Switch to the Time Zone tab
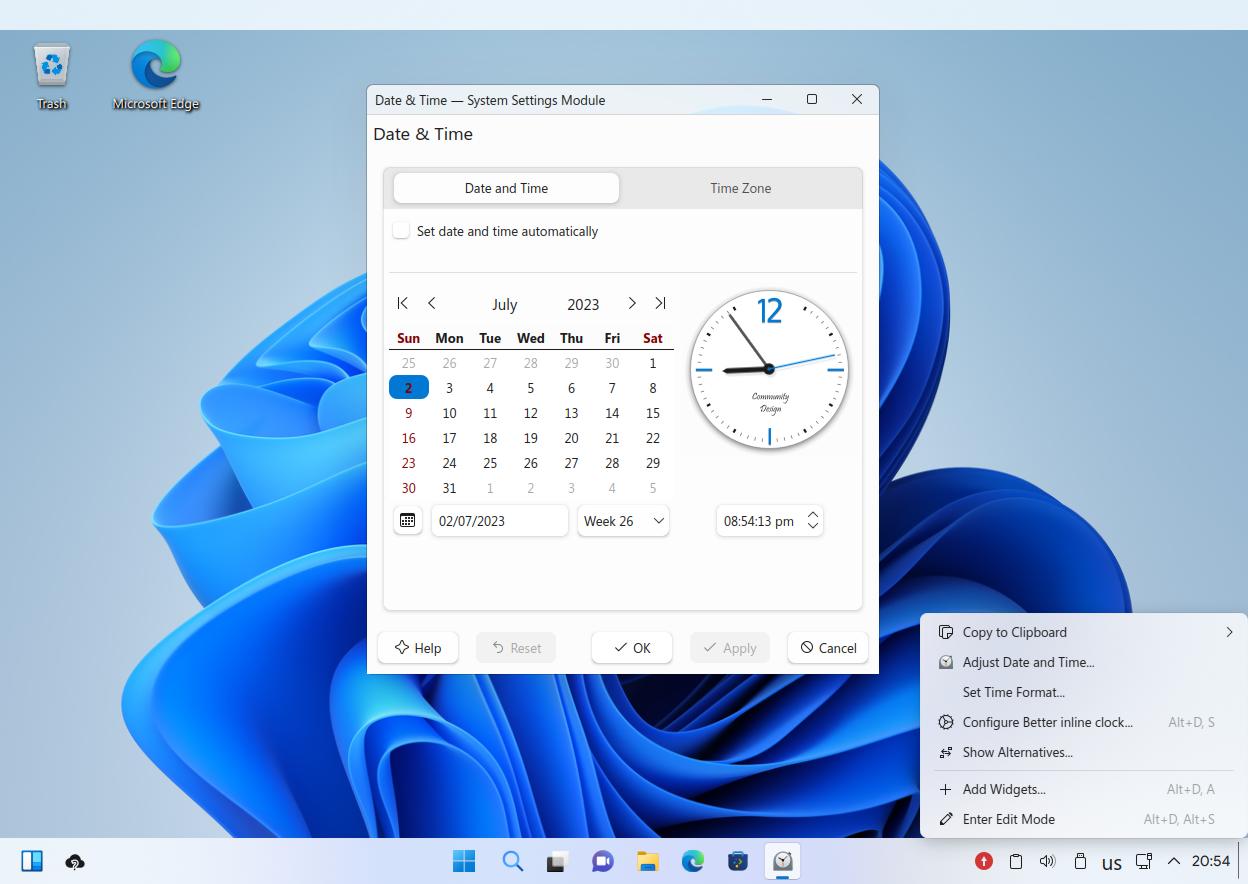 coord(740,188)
